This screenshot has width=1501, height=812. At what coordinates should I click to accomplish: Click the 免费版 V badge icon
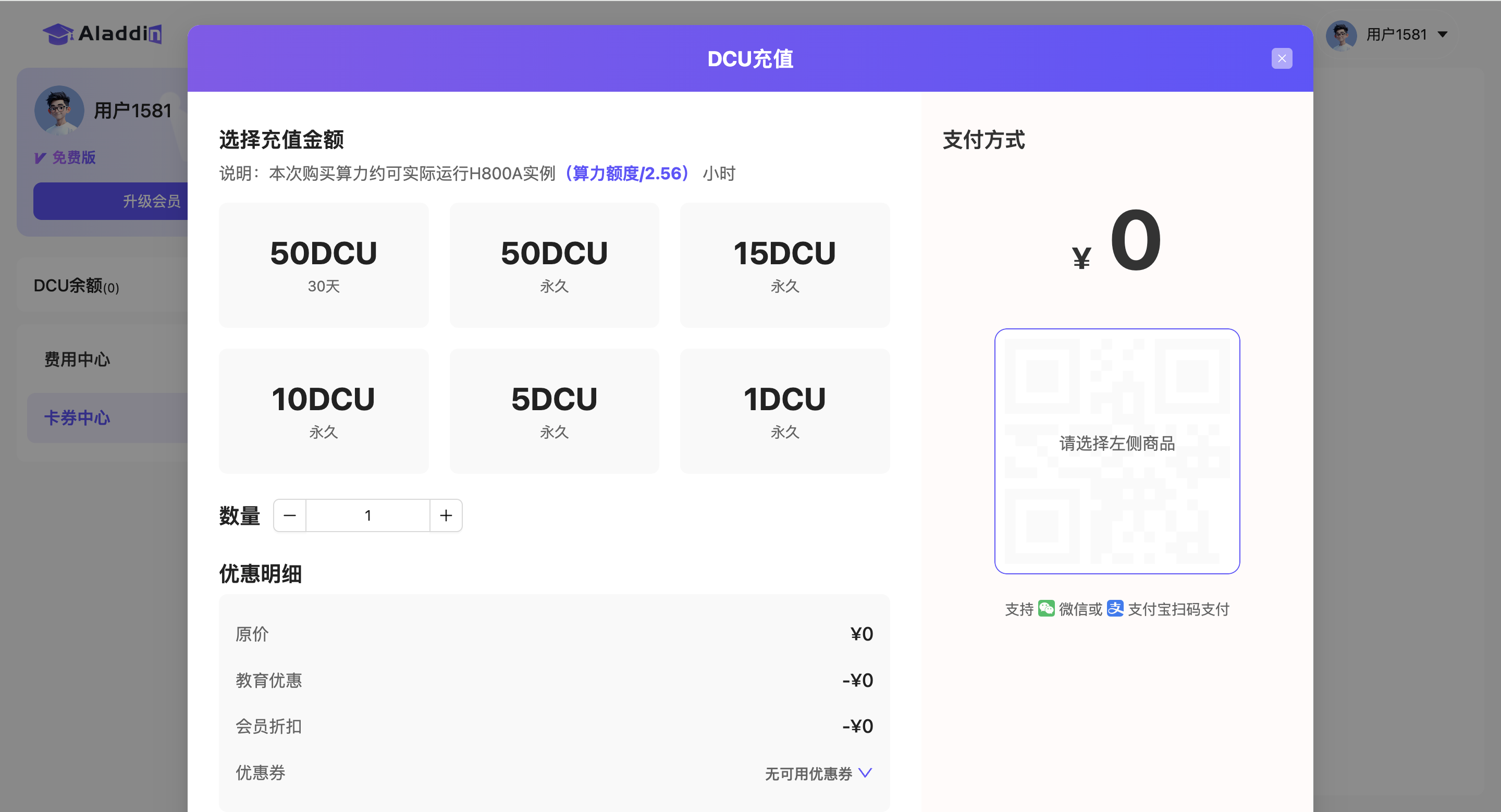click(40, 157)
